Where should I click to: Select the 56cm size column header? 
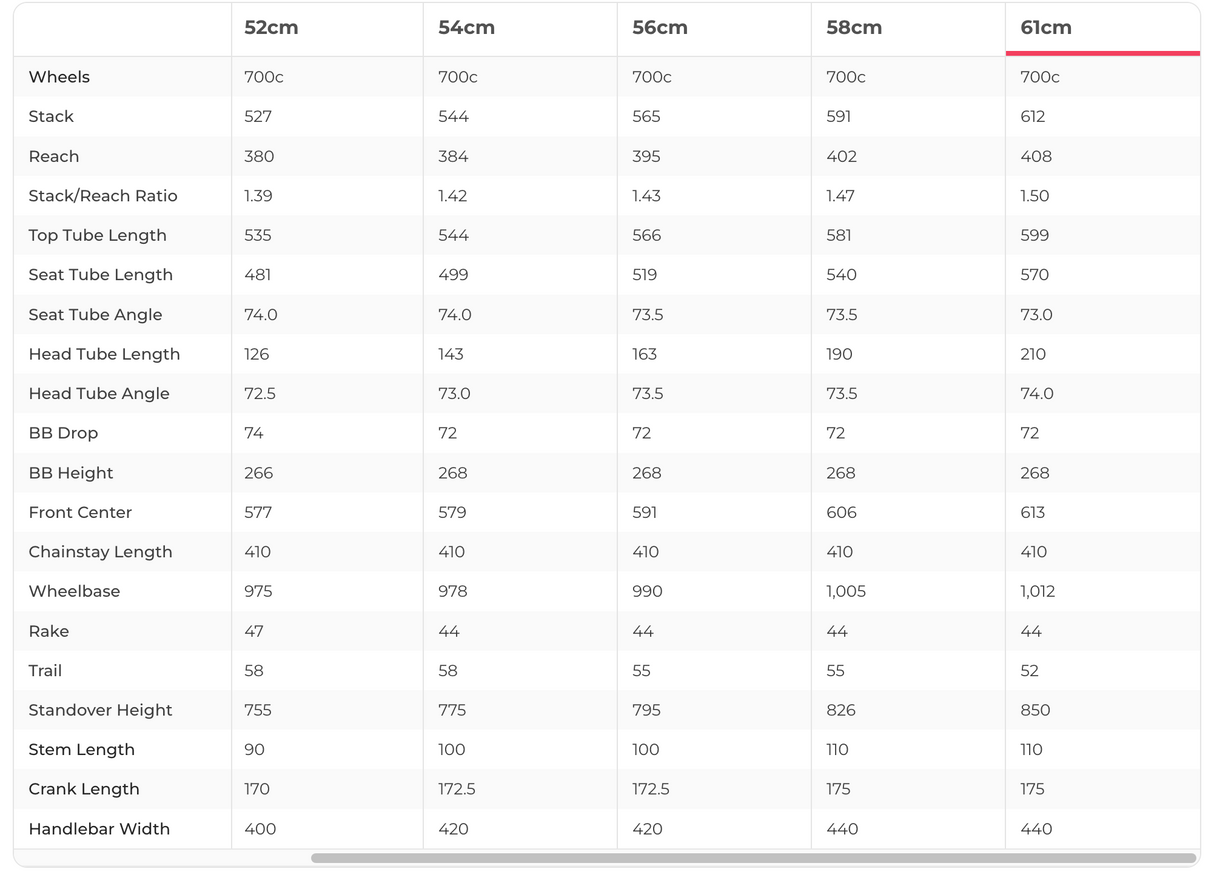coord(660,28)
